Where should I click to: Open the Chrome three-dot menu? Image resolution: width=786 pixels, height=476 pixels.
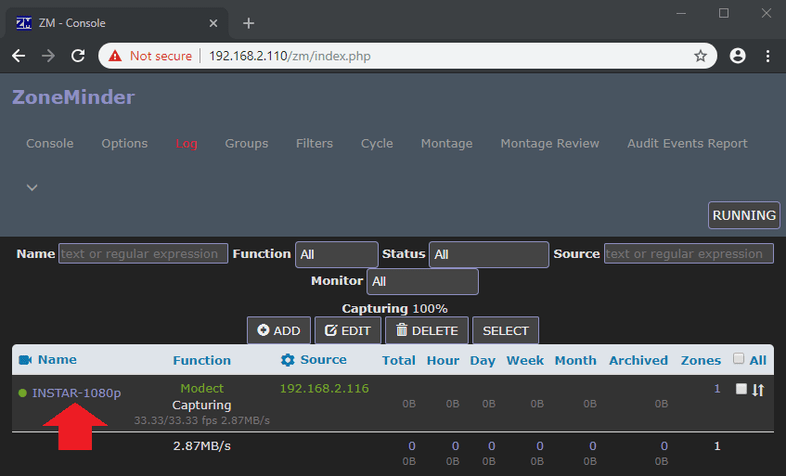pos(768,56)
